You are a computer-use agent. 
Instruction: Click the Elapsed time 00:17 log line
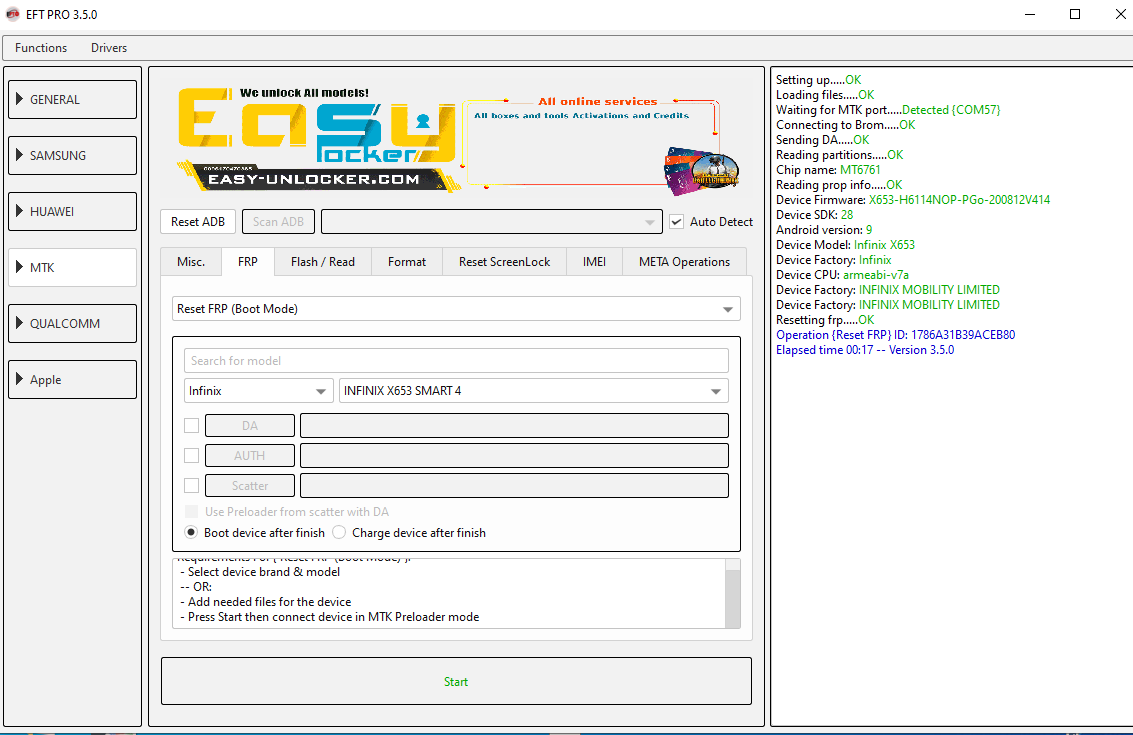[x=865, y=350]
